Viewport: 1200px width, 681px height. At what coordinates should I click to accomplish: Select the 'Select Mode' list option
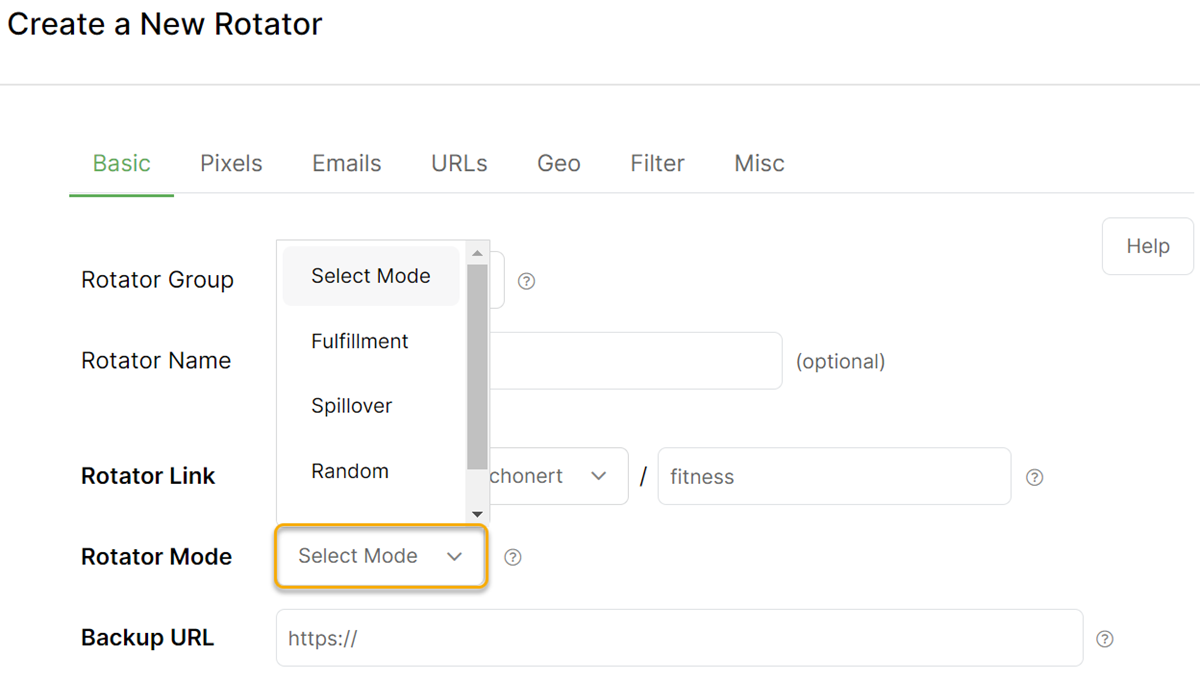point(370,276)
